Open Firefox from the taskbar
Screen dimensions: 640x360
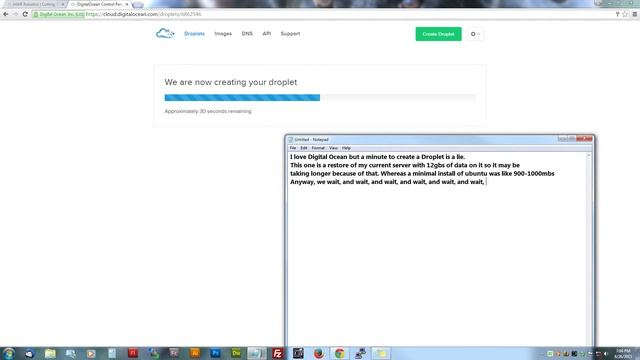pos(319,353)
